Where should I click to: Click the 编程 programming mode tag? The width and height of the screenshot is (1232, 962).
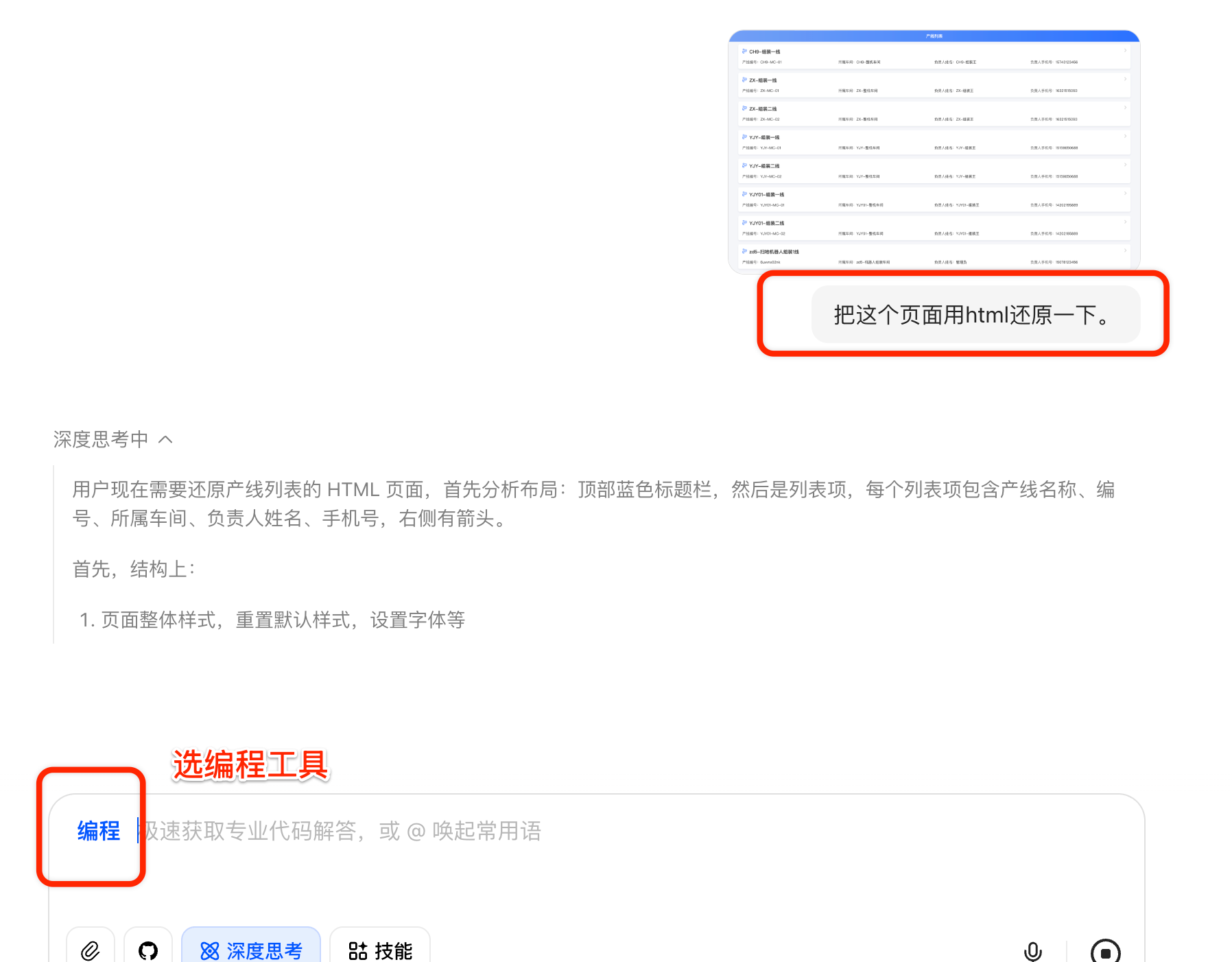98,831
